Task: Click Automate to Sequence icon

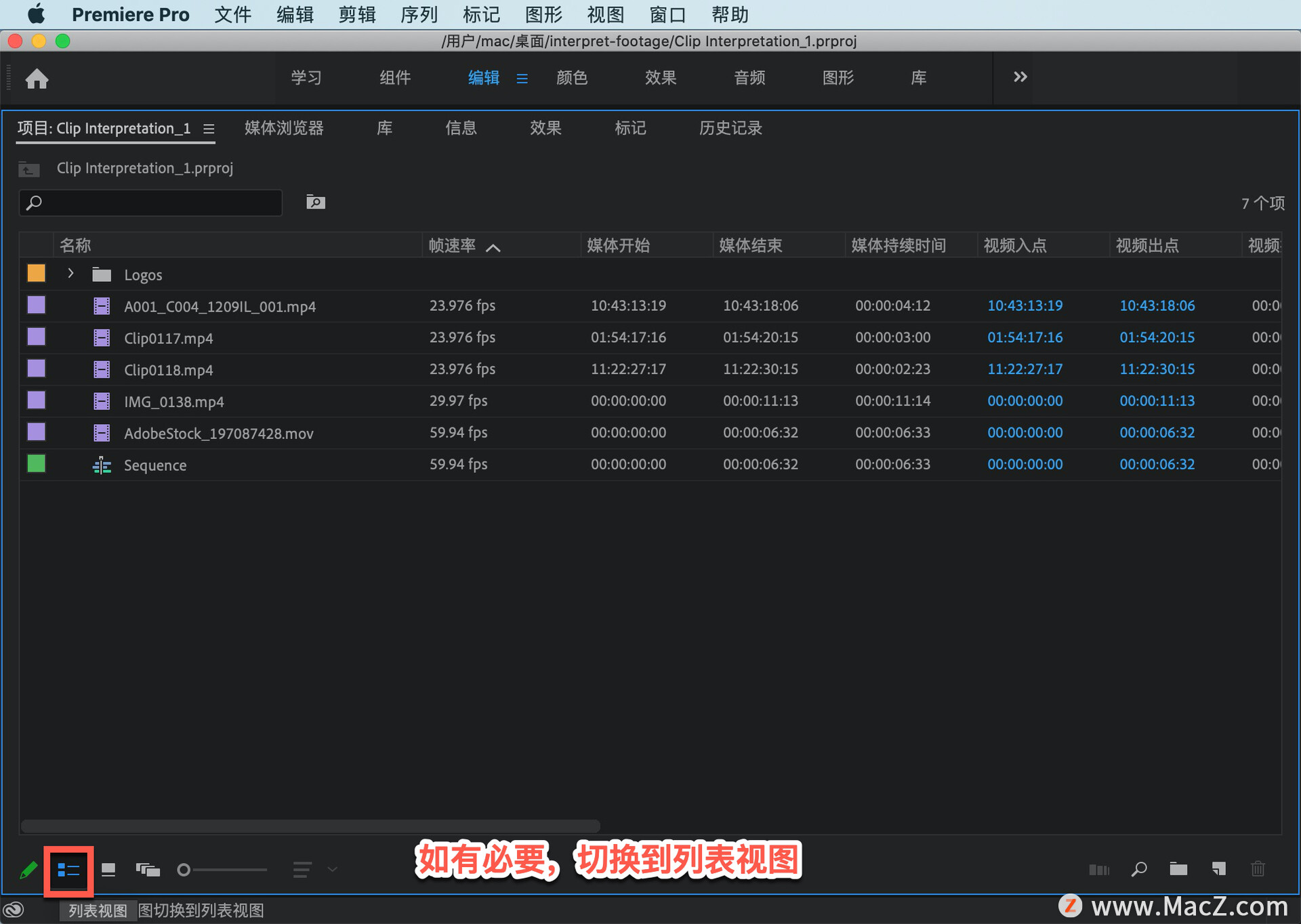Action: (1098, 870)
